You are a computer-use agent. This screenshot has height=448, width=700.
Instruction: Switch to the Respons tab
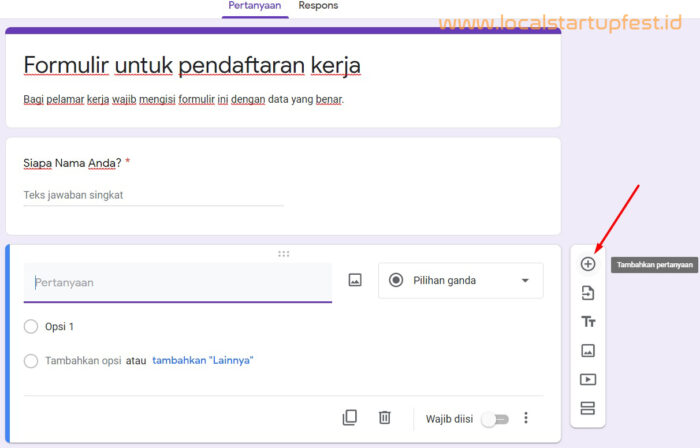click(318, 6)
